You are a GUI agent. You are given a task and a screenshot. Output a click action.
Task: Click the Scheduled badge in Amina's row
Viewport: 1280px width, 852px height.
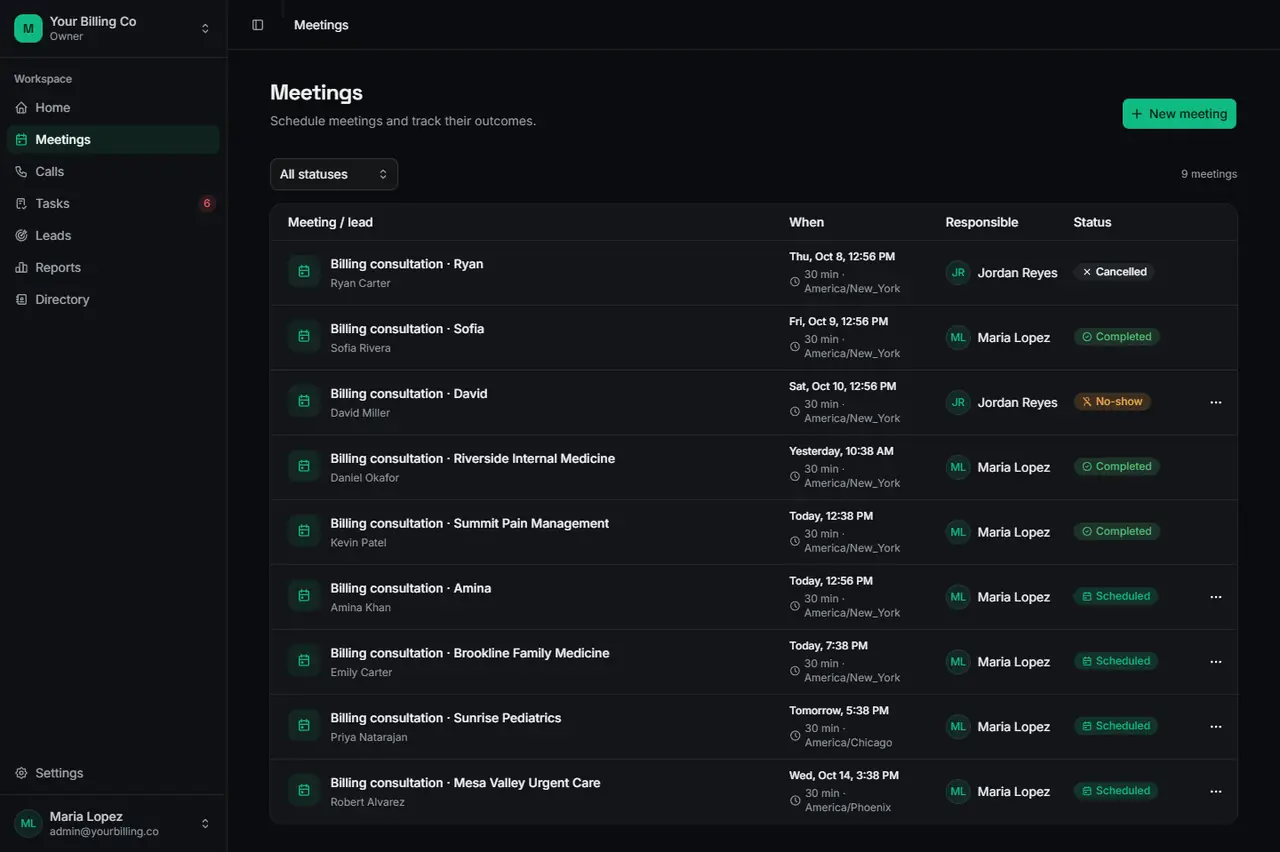click(1116, 596)
